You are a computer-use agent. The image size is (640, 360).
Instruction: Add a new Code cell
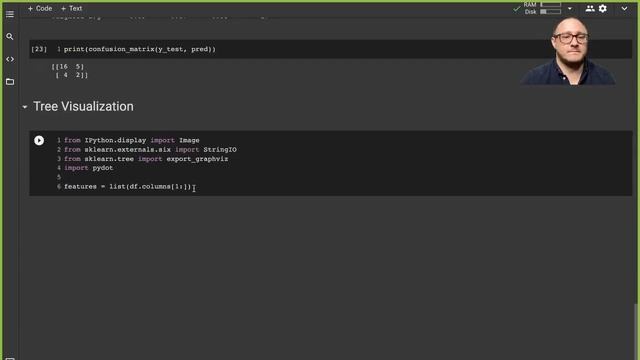click(x=40, y=8)
